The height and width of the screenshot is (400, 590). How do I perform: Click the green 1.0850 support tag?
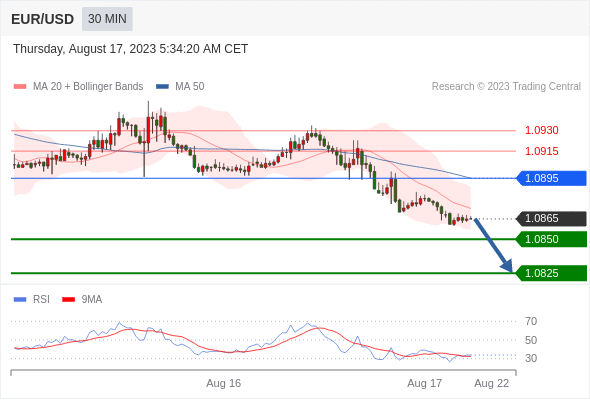(x=551, y=239)
